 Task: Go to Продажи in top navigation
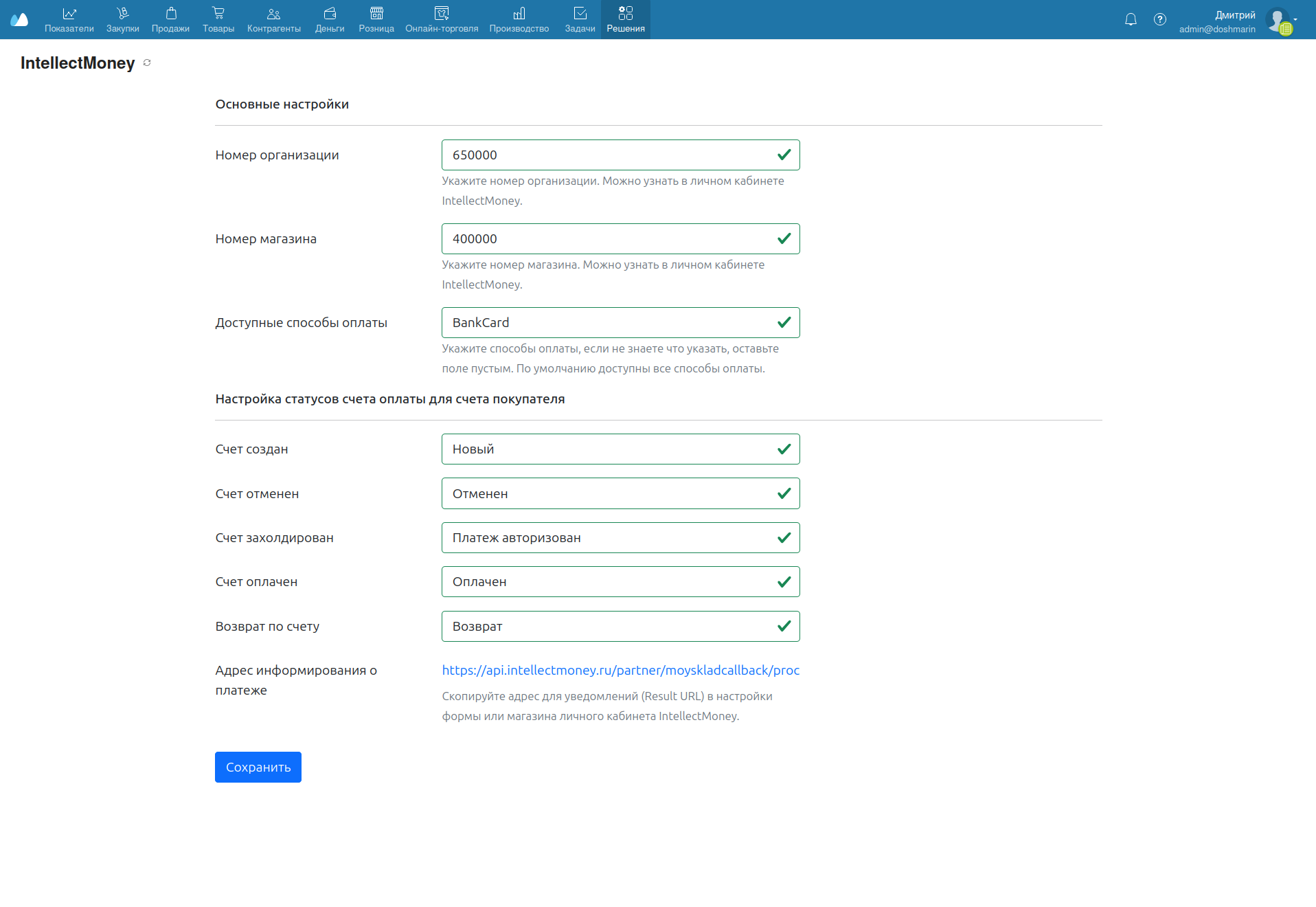170,19
